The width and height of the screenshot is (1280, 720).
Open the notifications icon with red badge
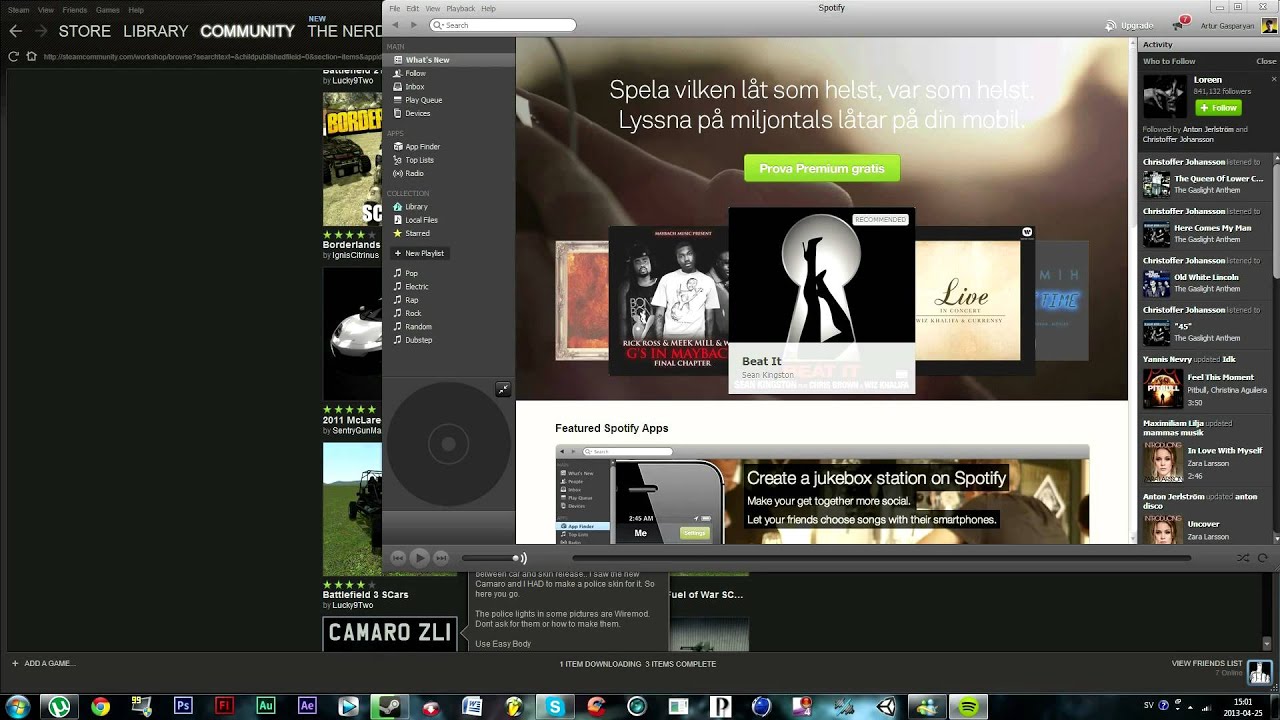1181,24
